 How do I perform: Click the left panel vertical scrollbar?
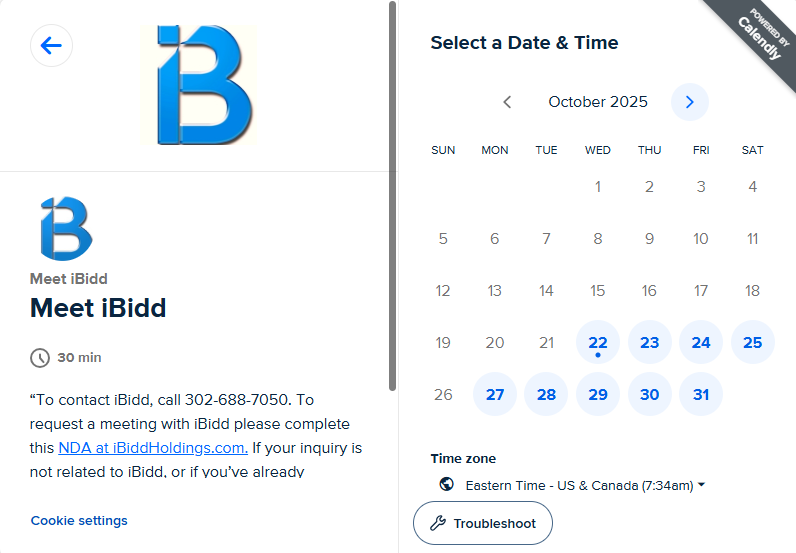pos(392,200)
